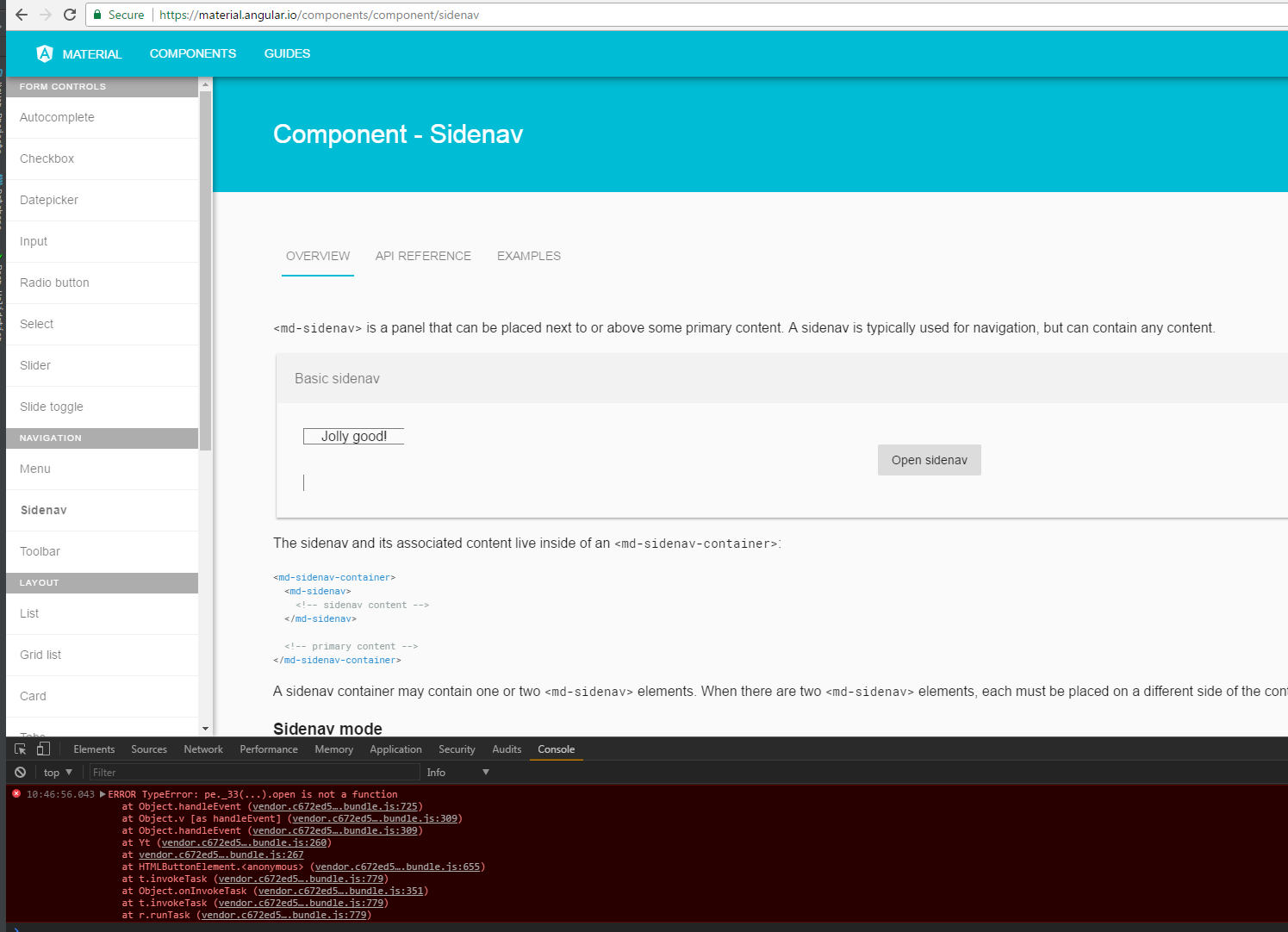This screenshot has height=932, width=1288.
Task: Switch to the API REFERENCE tab
Action: (x=423, y=256)
